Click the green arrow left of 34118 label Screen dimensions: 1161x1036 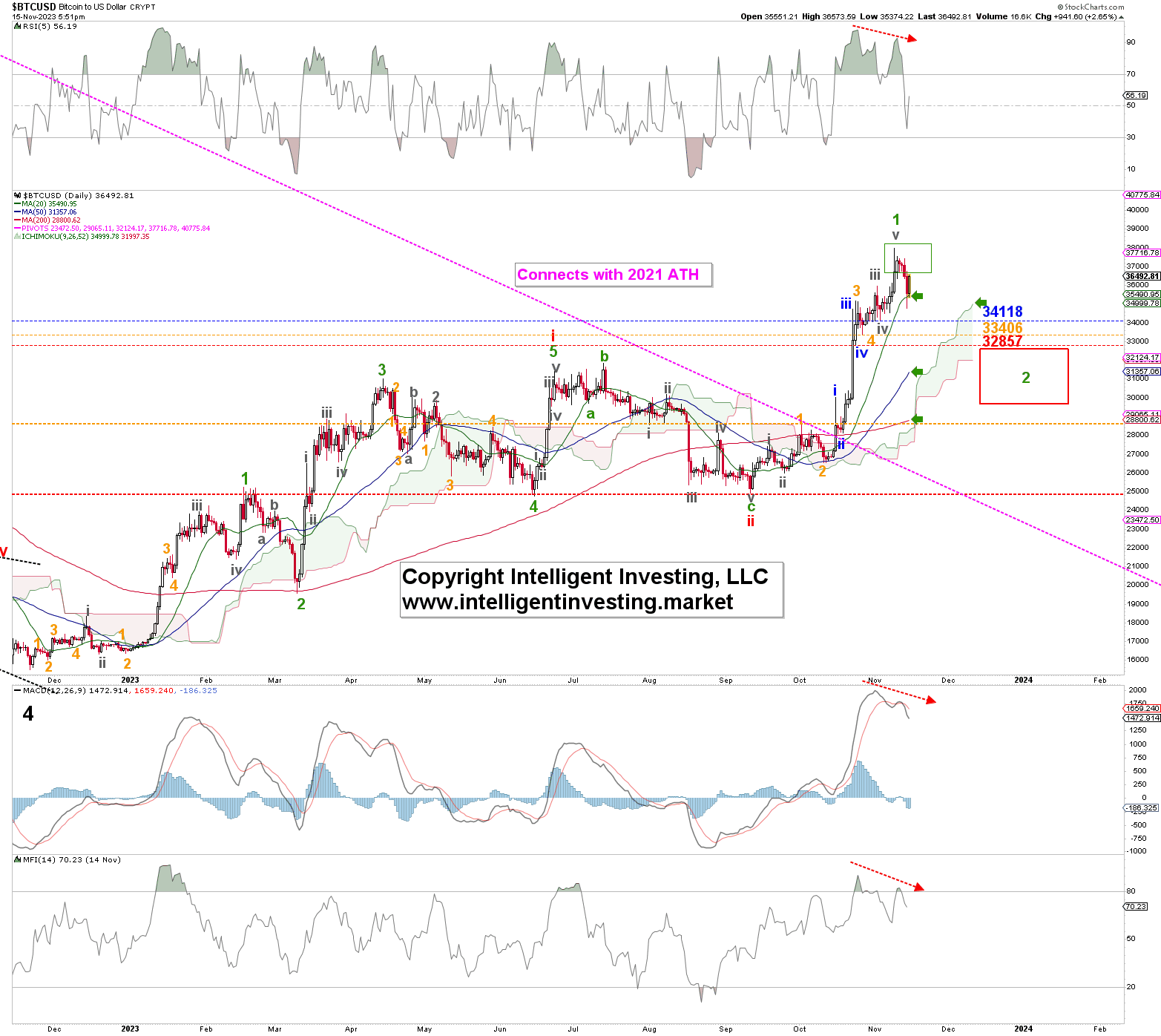[x=981, y=303]
